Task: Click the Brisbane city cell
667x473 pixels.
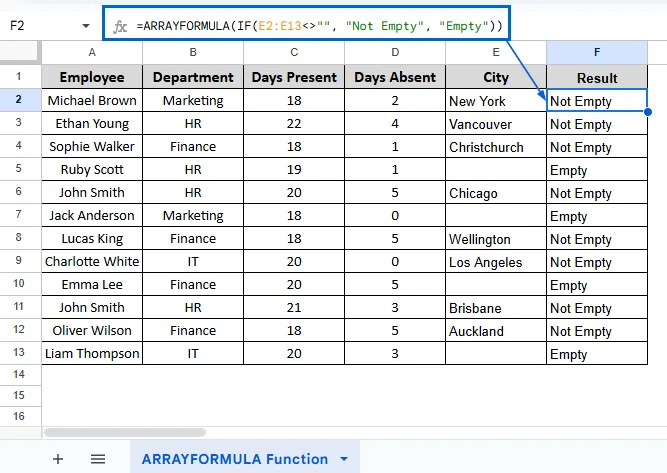Action: point(496,307)
